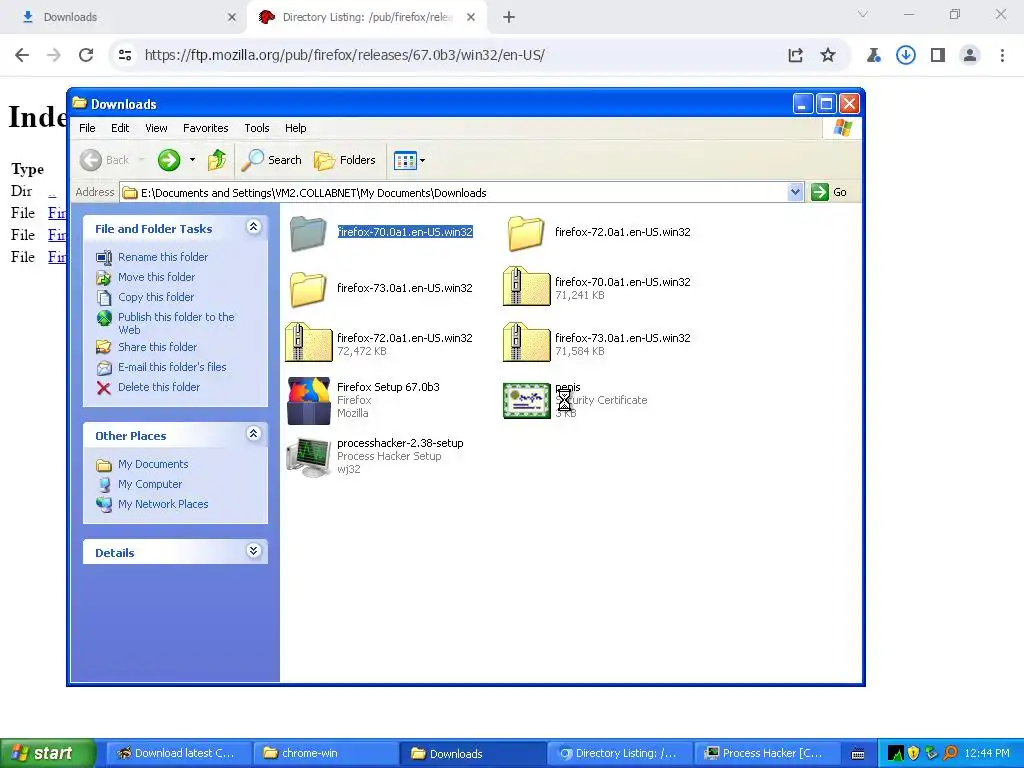The height and width of the screenshot is (768, 1024).
Task: Switch to the Downloads browser tab
Action: (x=124, y=17)
